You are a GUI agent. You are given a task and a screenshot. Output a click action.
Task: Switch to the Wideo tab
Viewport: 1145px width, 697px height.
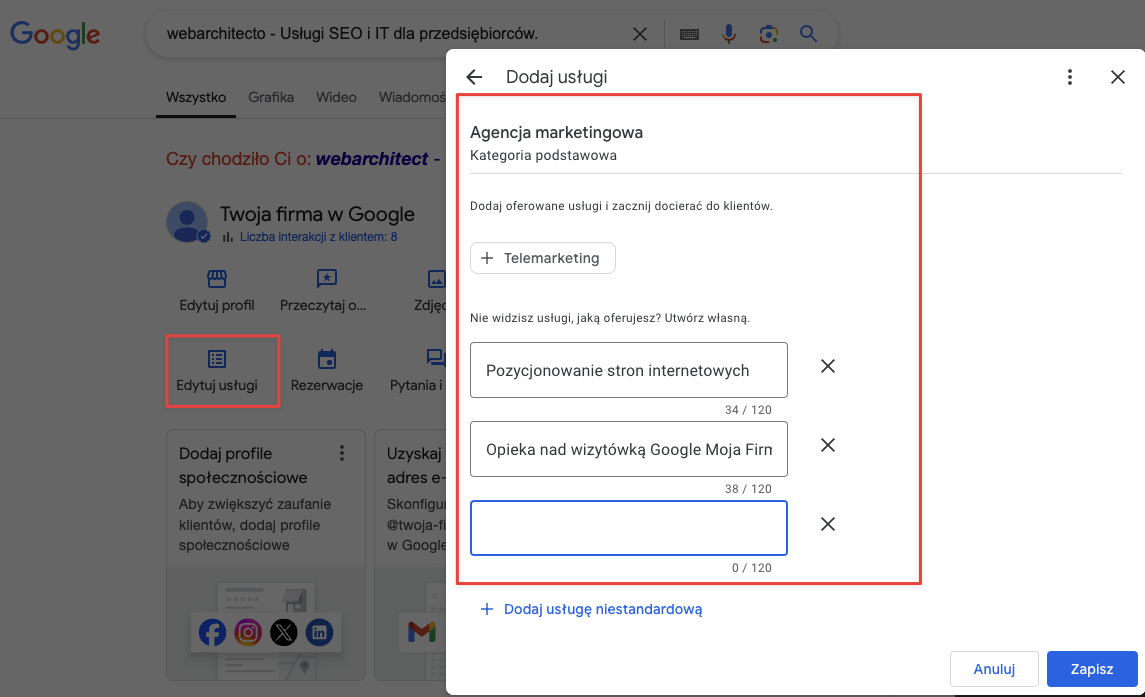(336, 97)
